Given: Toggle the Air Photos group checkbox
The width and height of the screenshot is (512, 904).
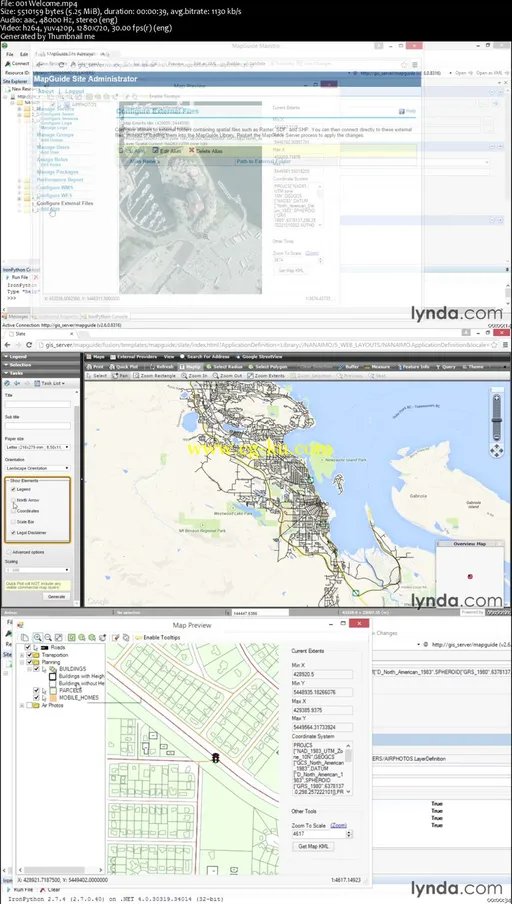Looking at the screenshot, I should (29, 705).
